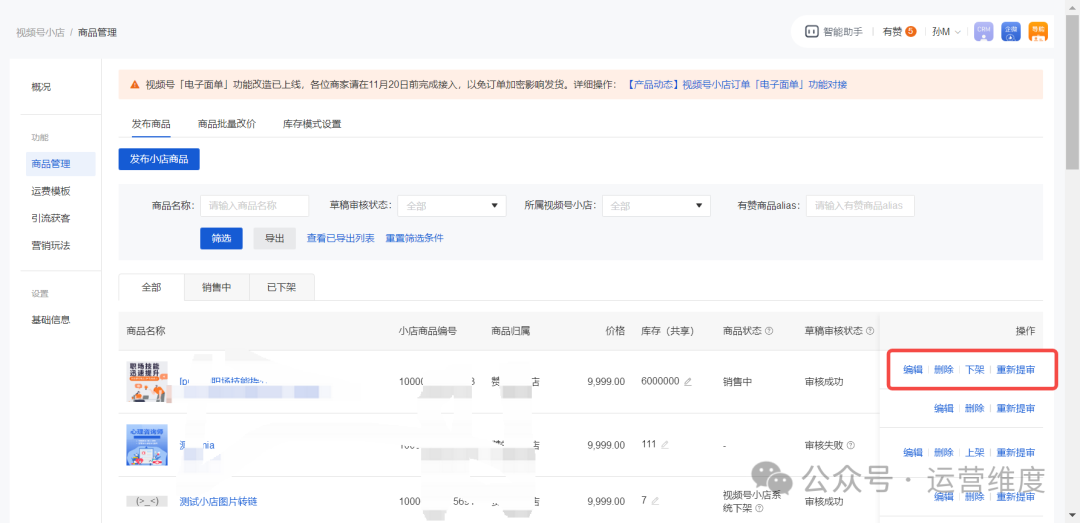Click help icon beside 视频号小店系统下架
1080x523 pixels.
tap(759, 509)
